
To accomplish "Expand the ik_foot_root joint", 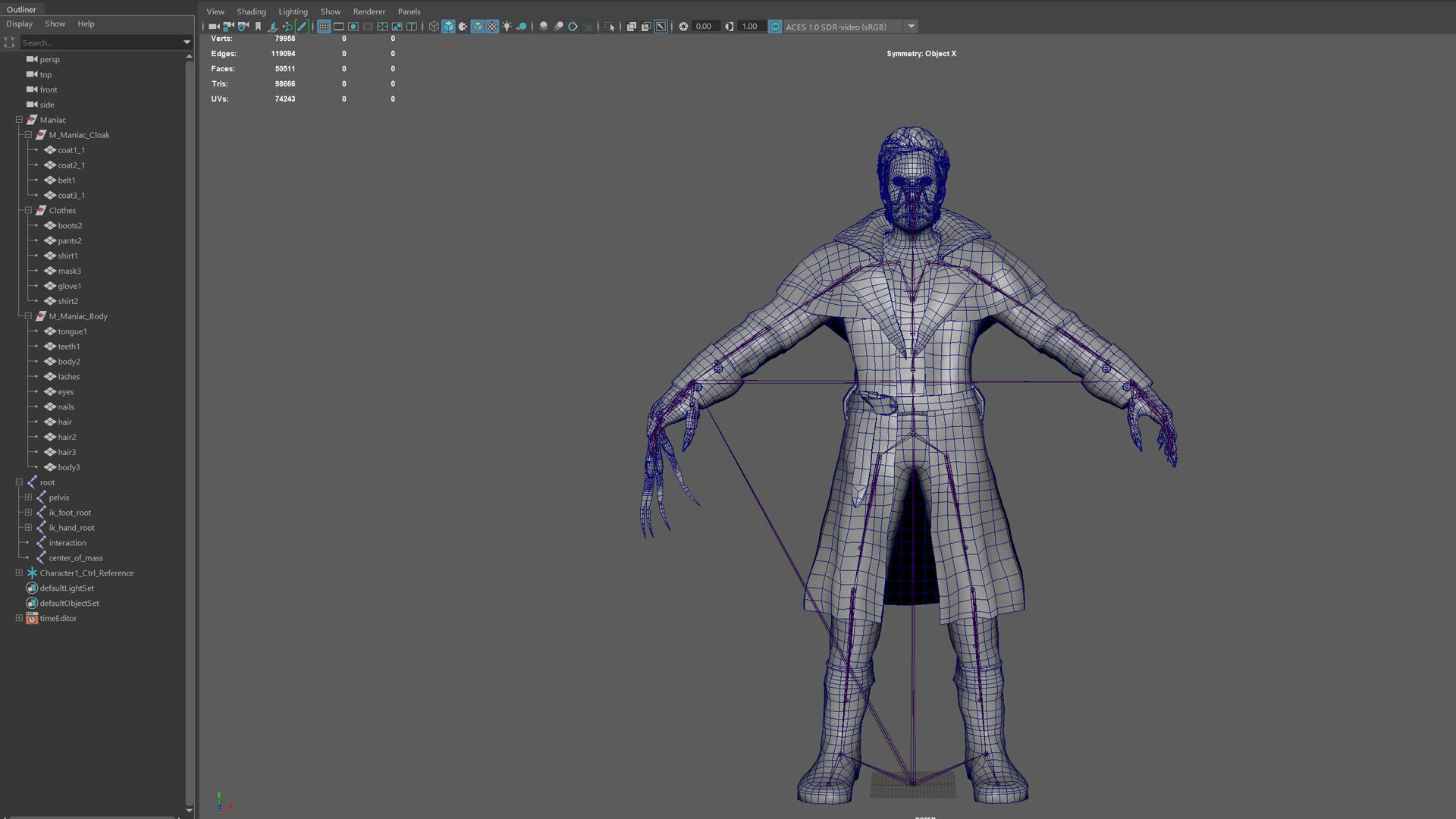I will [x=28, y=513].
